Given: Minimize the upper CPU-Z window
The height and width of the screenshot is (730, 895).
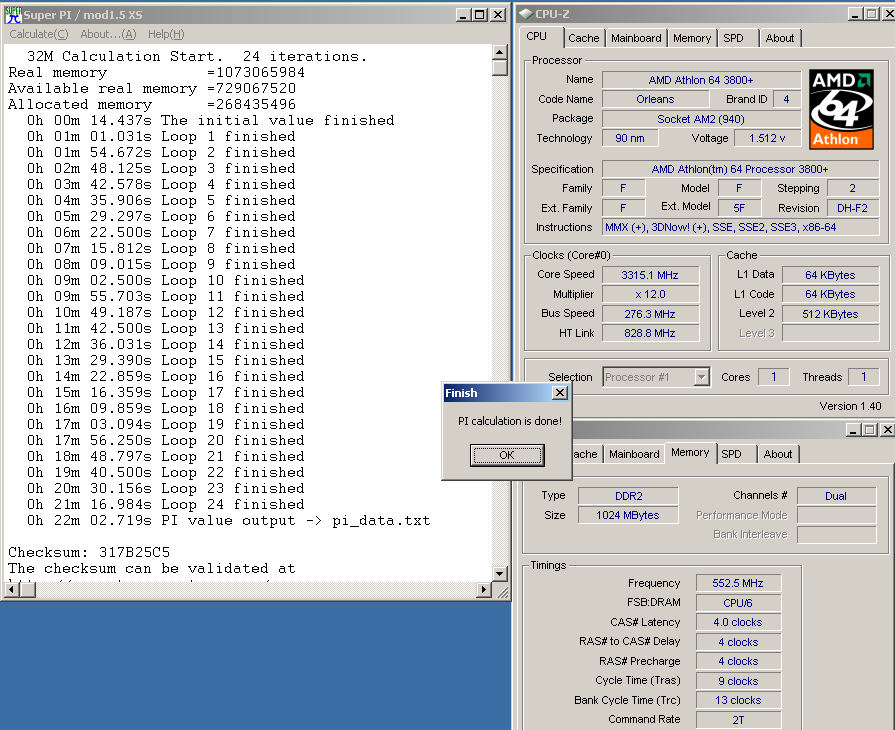Looking at the screenshot, I should tap(854, 14).
